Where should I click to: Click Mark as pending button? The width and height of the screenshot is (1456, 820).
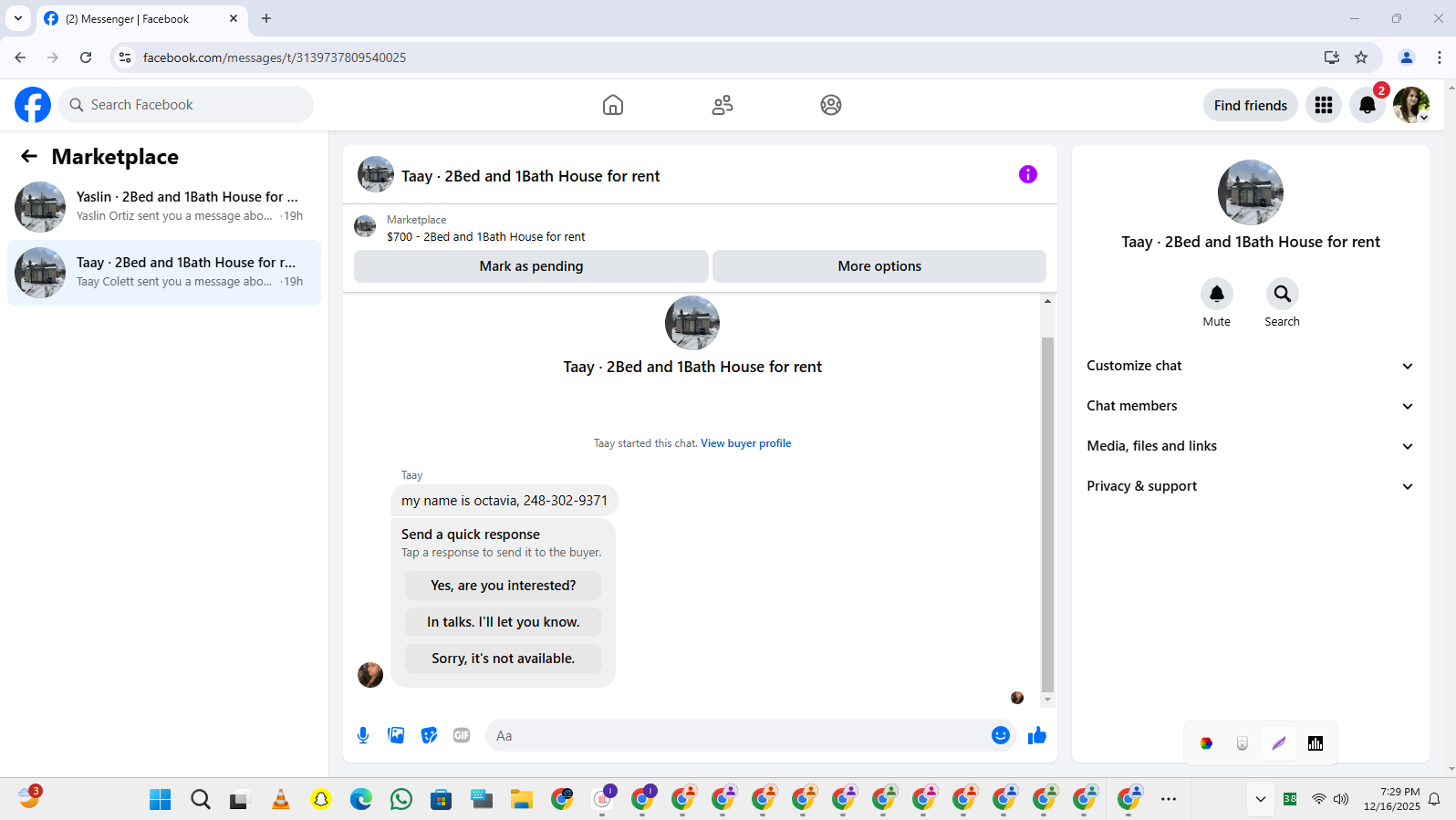pyautogui.click(x=531, y=266)
